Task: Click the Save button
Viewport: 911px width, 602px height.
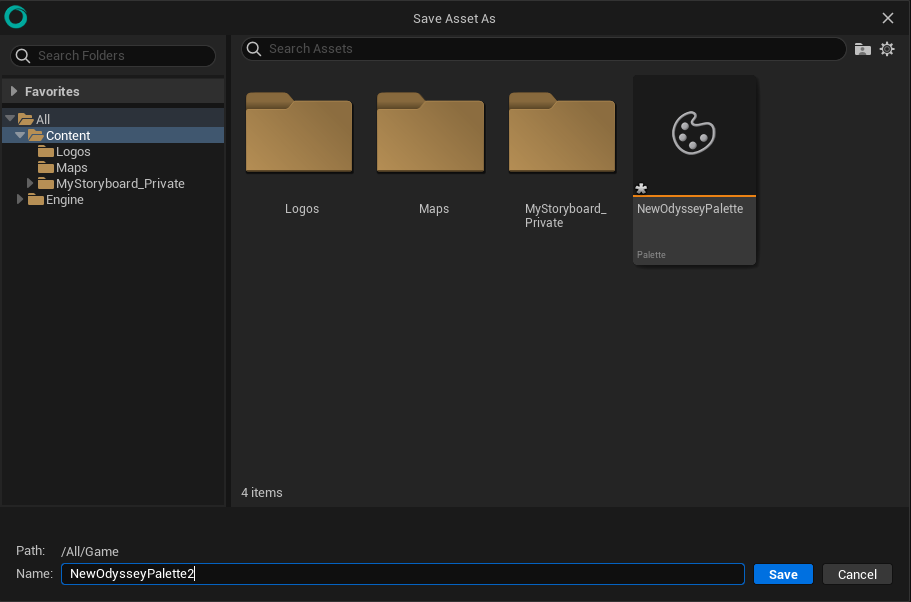Action: click(x=783, y=574)
